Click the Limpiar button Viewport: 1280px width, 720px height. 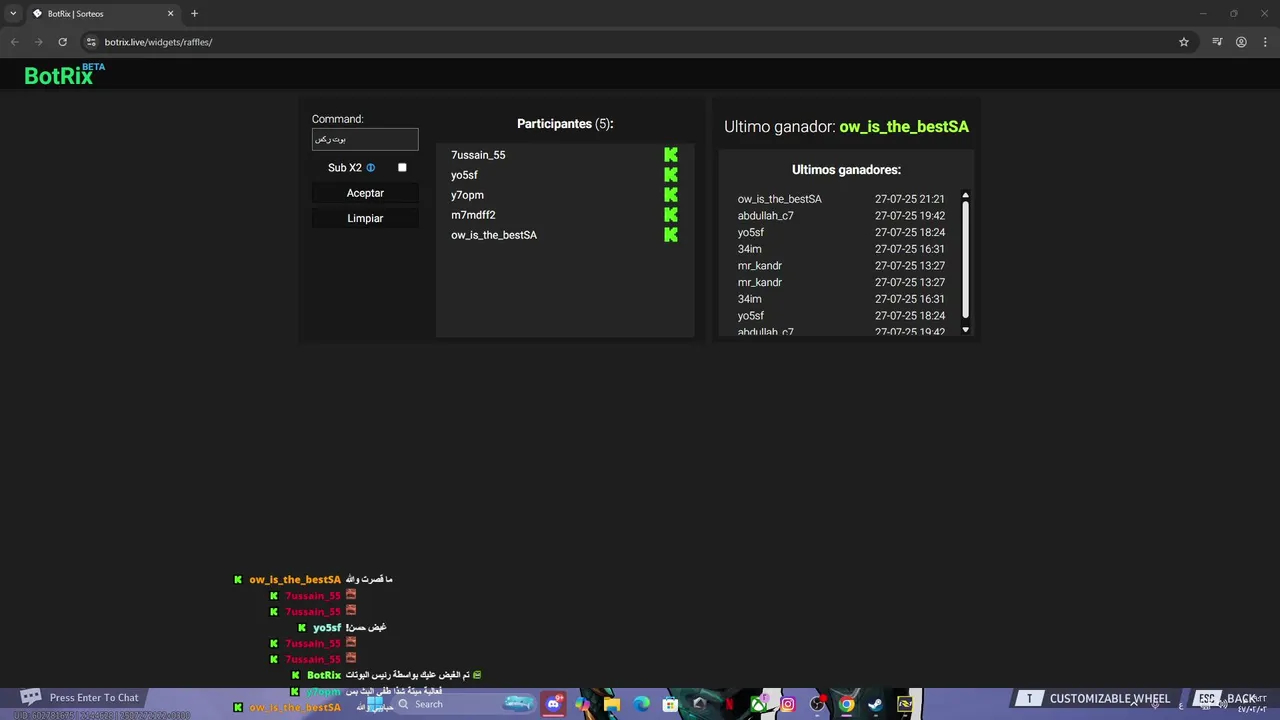[x=365, y=218]
